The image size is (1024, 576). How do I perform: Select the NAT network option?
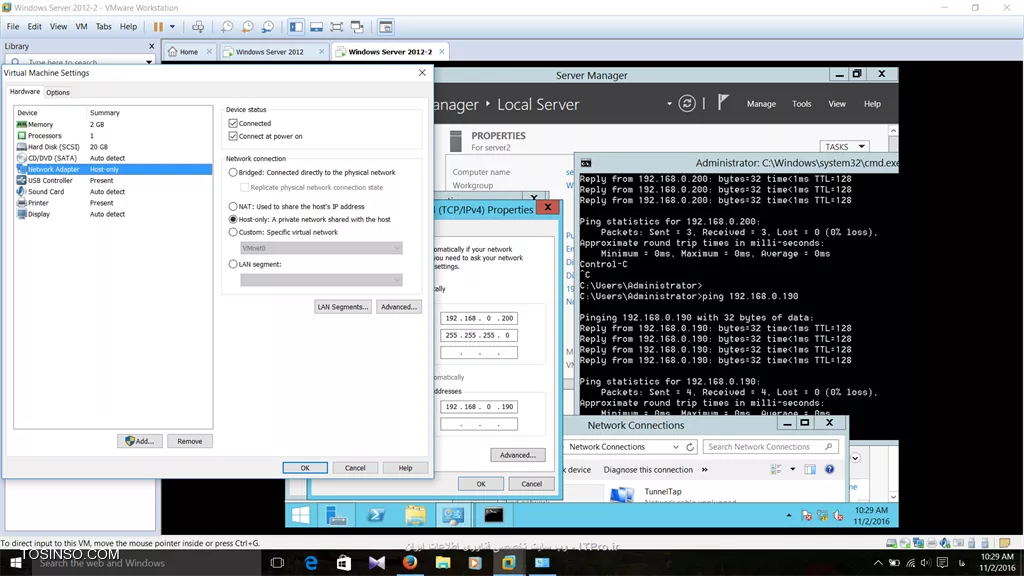click(233, 206)
